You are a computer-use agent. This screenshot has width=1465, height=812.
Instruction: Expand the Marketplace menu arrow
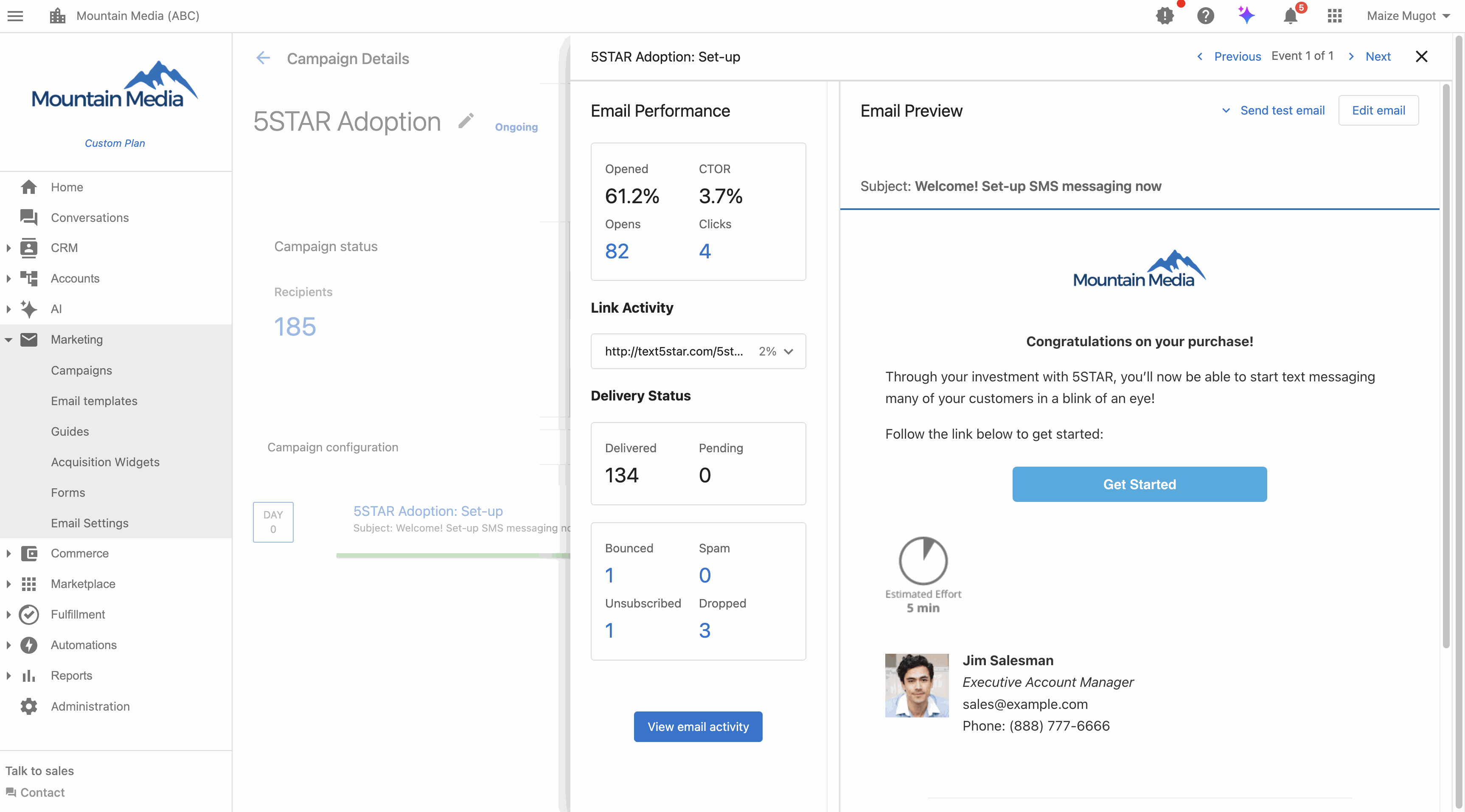click(x=8, y=584)
